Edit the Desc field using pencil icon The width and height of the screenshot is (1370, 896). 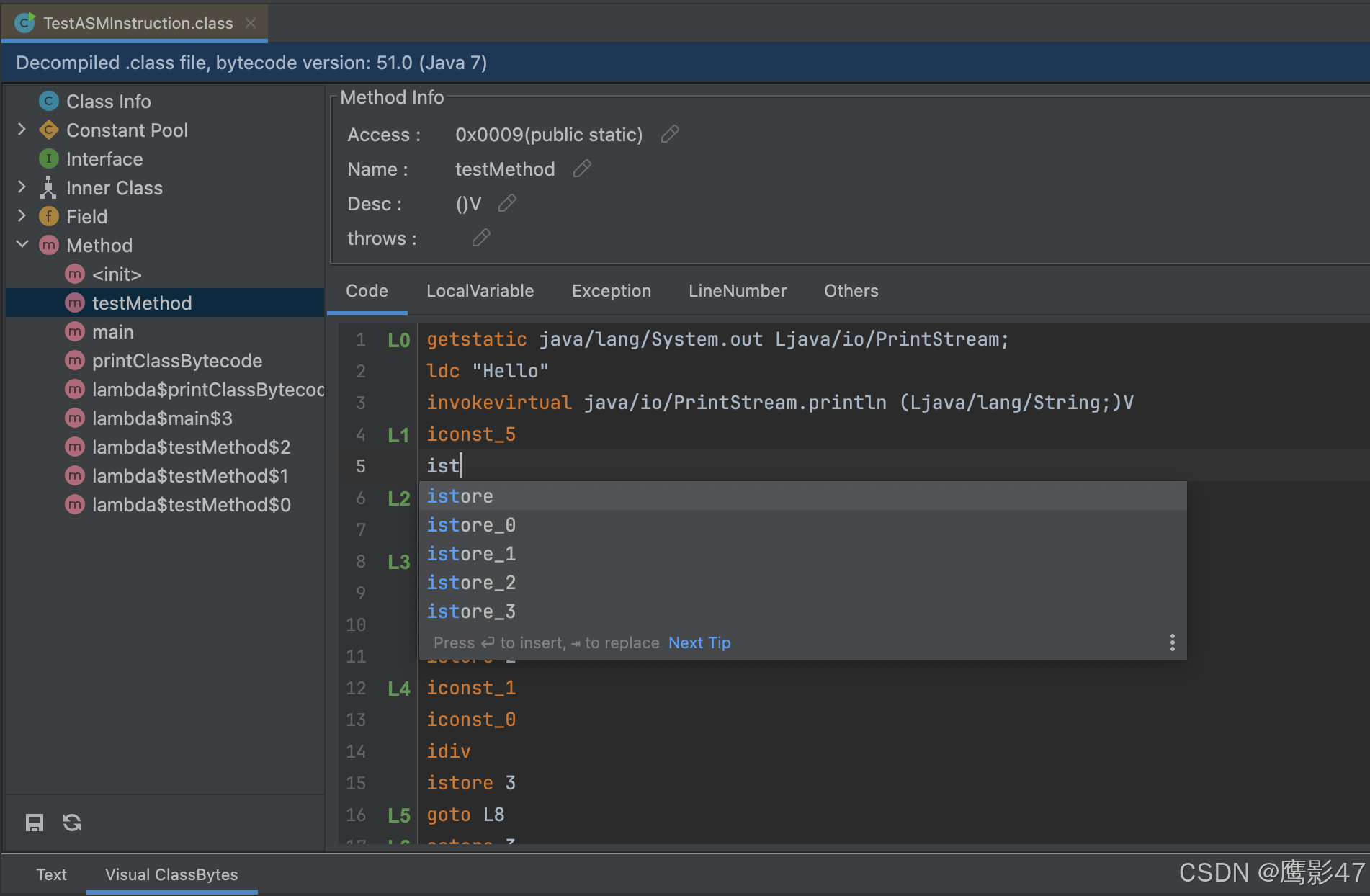click(506, 203)
